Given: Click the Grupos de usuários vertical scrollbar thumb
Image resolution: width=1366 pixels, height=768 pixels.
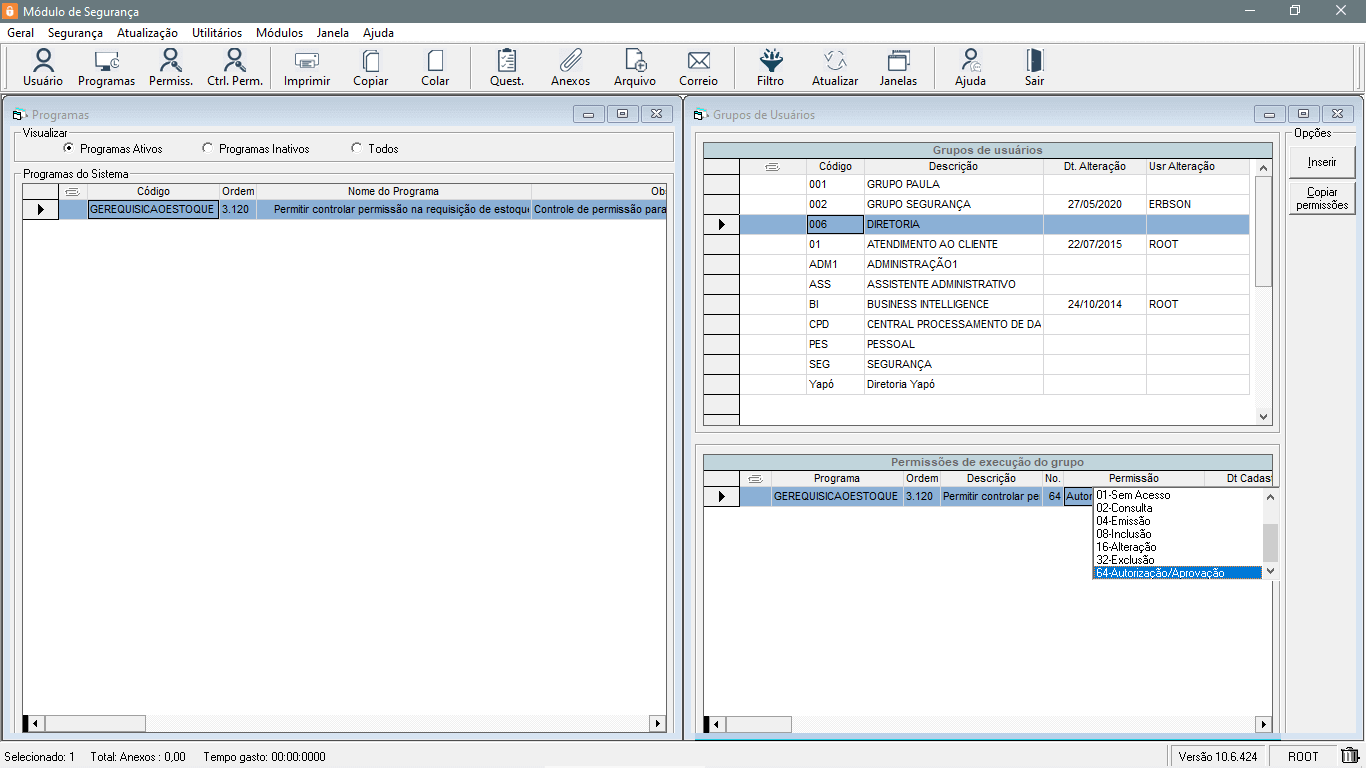Looking at the screenshot, I should click(x=1263, y=232).
